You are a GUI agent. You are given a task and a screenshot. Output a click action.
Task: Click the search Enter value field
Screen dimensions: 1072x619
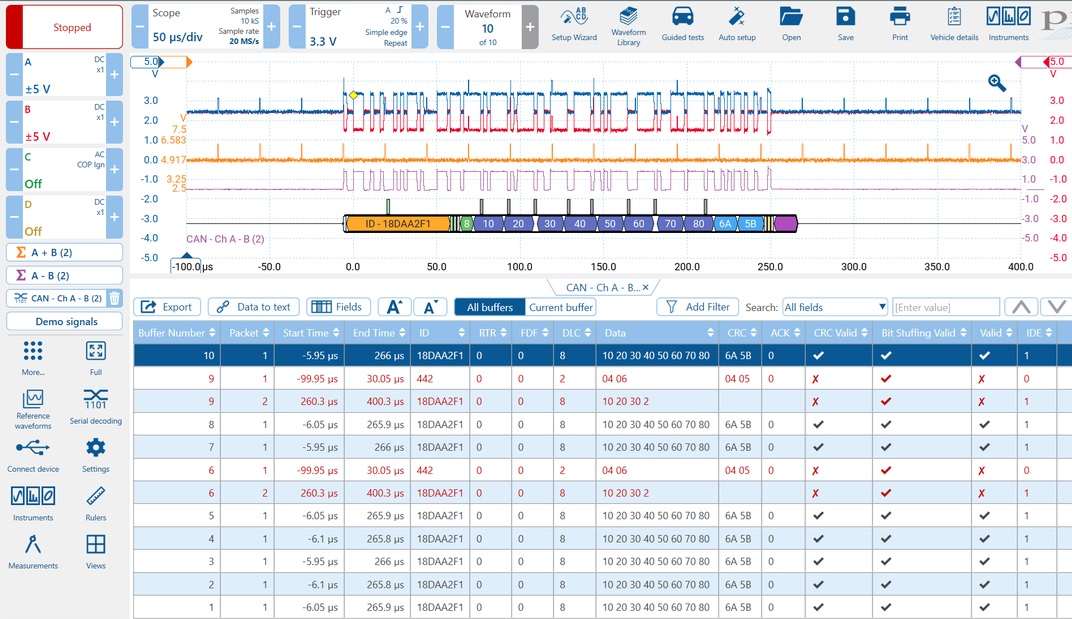946,307
